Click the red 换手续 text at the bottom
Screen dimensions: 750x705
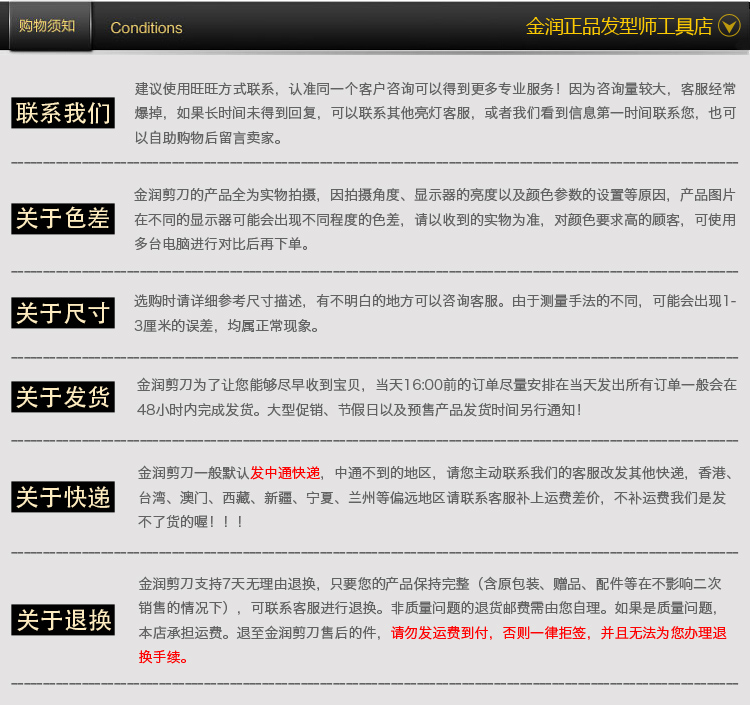pyautogui.click(x=163, y=657)
